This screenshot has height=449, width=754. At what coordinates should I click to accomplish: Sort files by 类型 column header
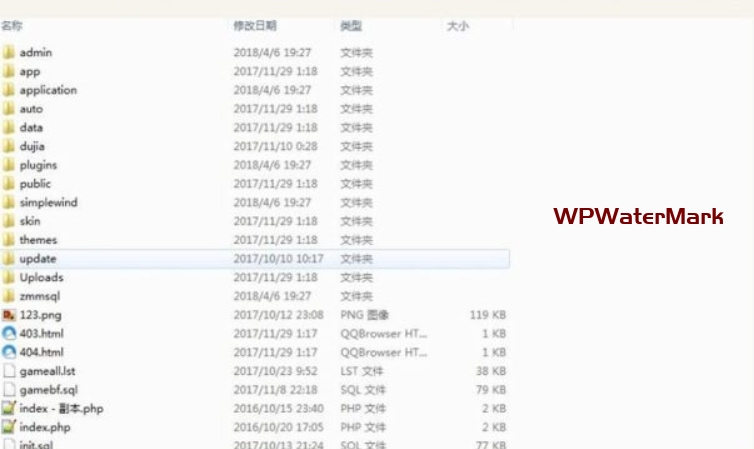(351, 26)
